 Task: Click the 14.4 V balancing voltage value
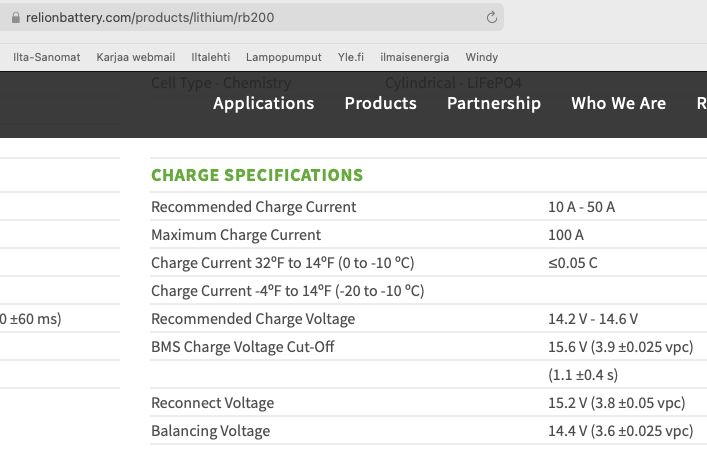620,431
